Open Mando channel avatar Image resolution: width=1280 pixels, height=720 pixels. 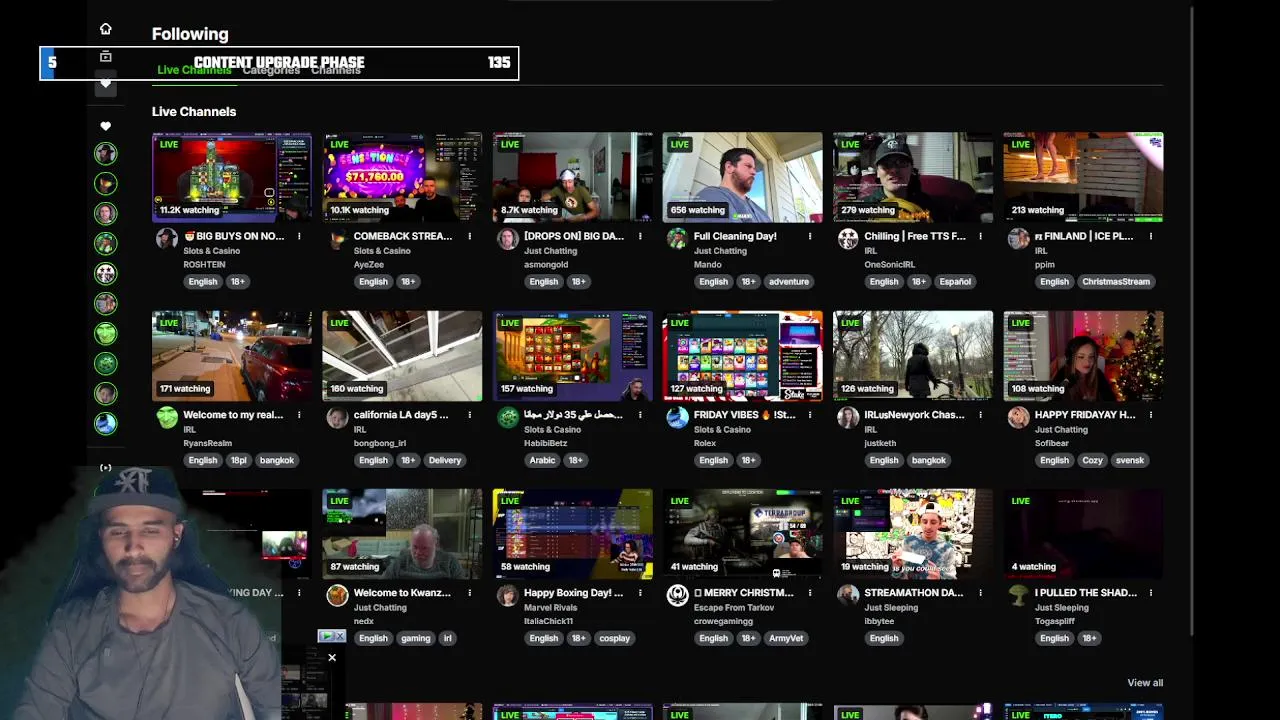pyautogui.click(x=678, y=238)
